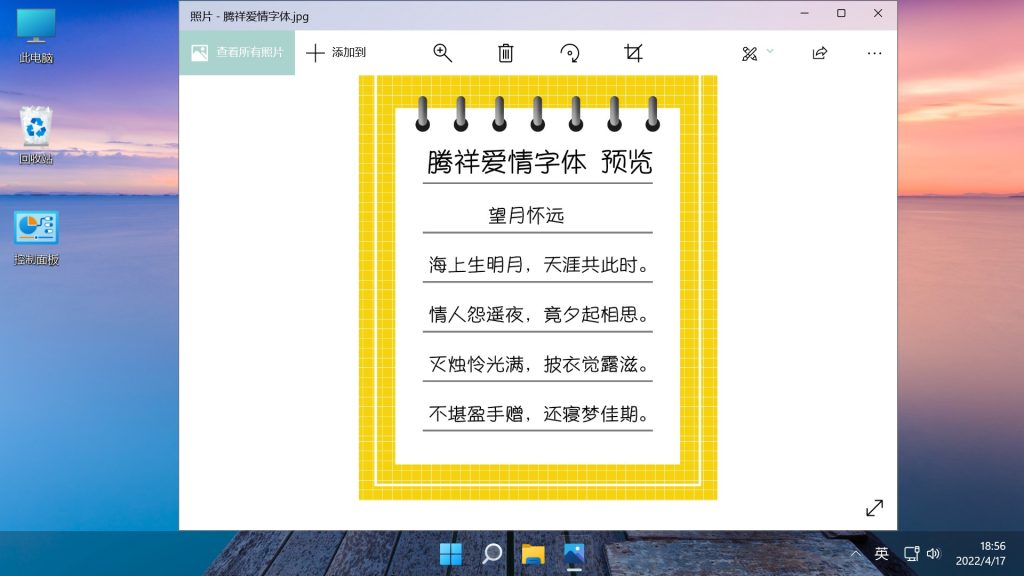Toggle the 英 input method indicator
Image resolution: width=1024 pixels, height=576 pixels.
(x=881, y=554)
